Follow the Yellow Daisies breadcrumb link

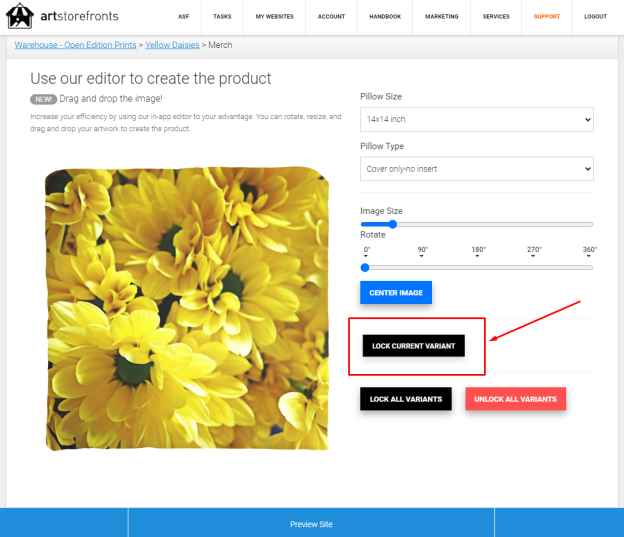click(172, 45)
